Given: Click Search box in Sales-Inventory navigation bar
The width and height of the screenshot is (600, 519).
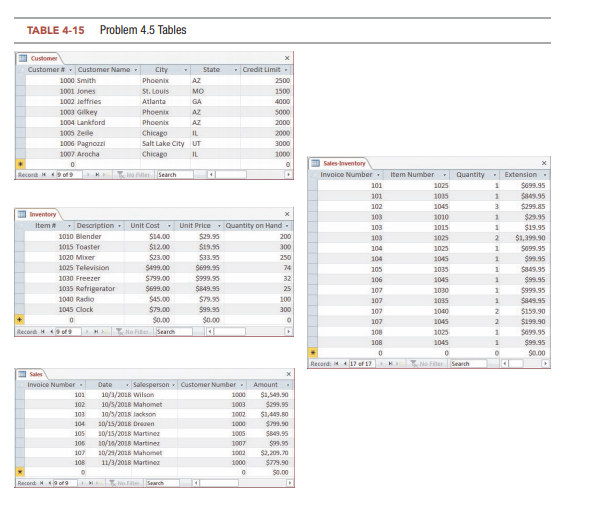Looking at the screenshot, I should tap(468, 364).
